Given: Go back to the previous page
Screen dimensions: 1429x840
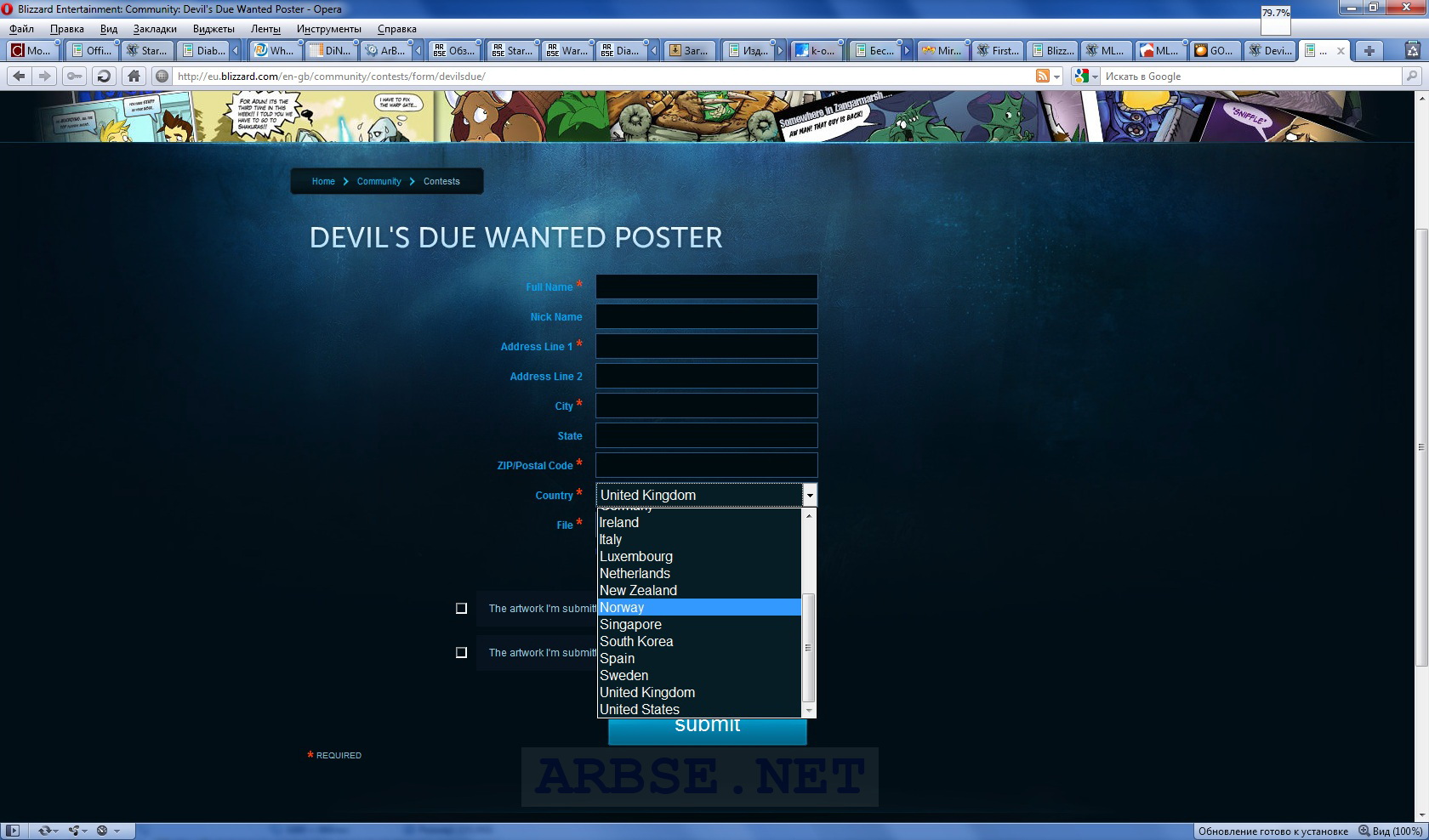Looking at the screenshot, I should click(19, 76).
